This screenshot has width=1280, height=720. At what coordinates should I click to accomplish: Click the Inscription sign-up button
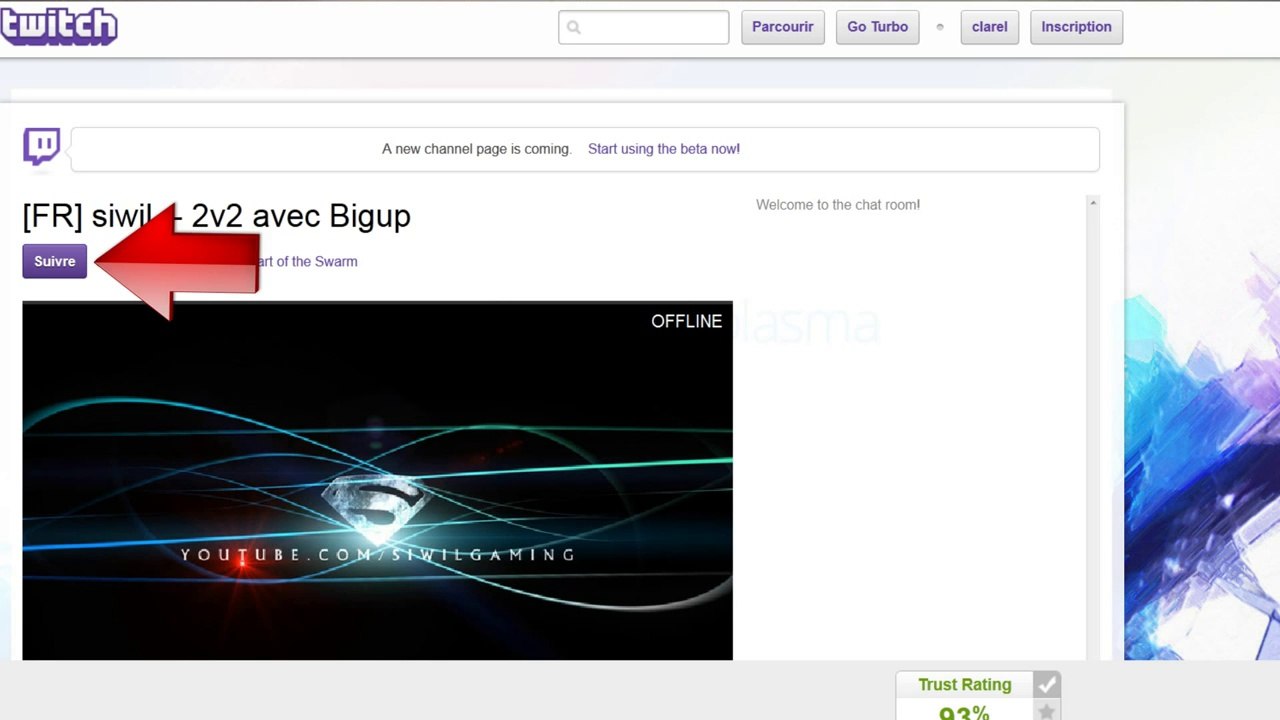[x=1076, y=27]
